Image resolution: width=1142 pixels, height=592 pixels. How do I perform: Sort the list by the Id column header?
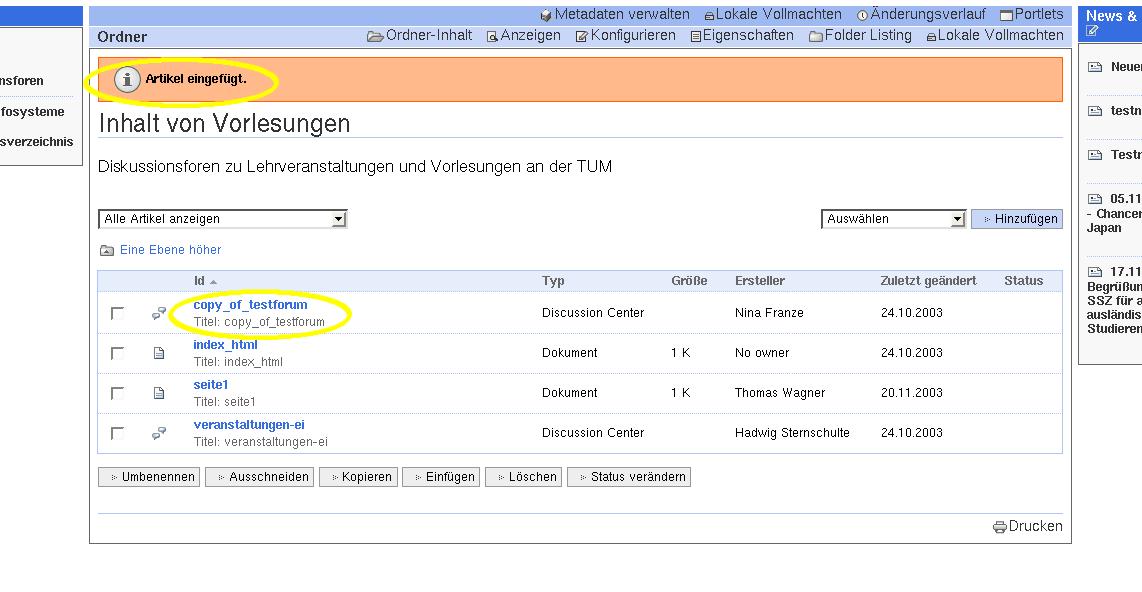(199, 281)
